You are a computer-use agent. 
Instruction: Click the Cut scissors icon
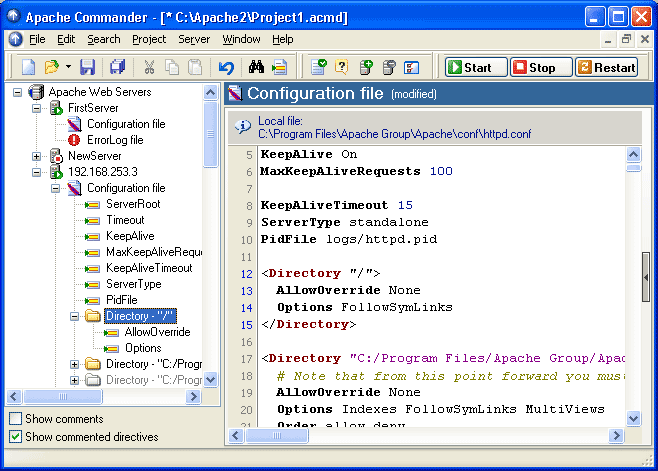click(x=149, y=67)
